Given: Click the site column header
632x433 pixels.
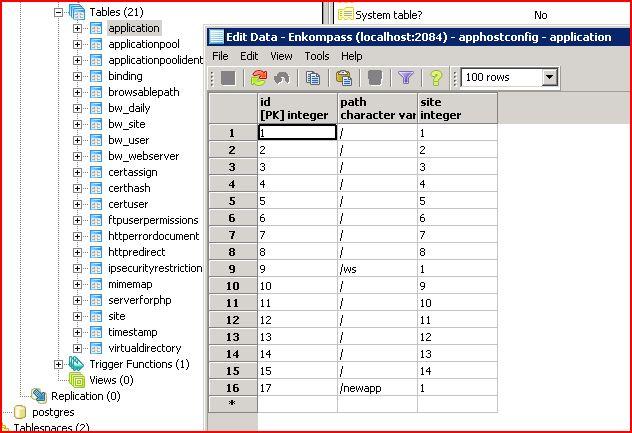Looking at the screenshot, I should [457, 108].
